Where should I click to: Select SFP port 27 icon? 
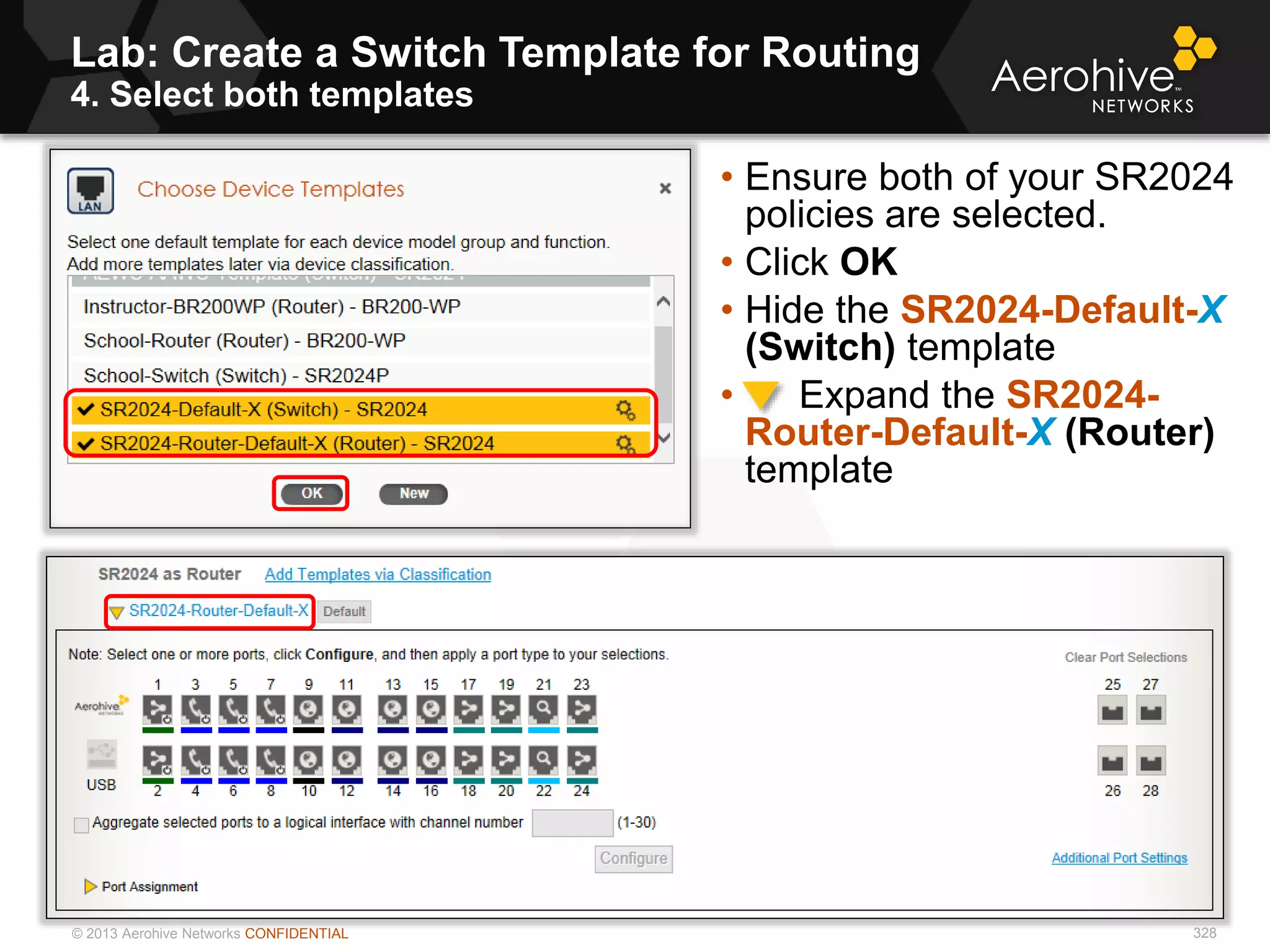pos(1151,710)
